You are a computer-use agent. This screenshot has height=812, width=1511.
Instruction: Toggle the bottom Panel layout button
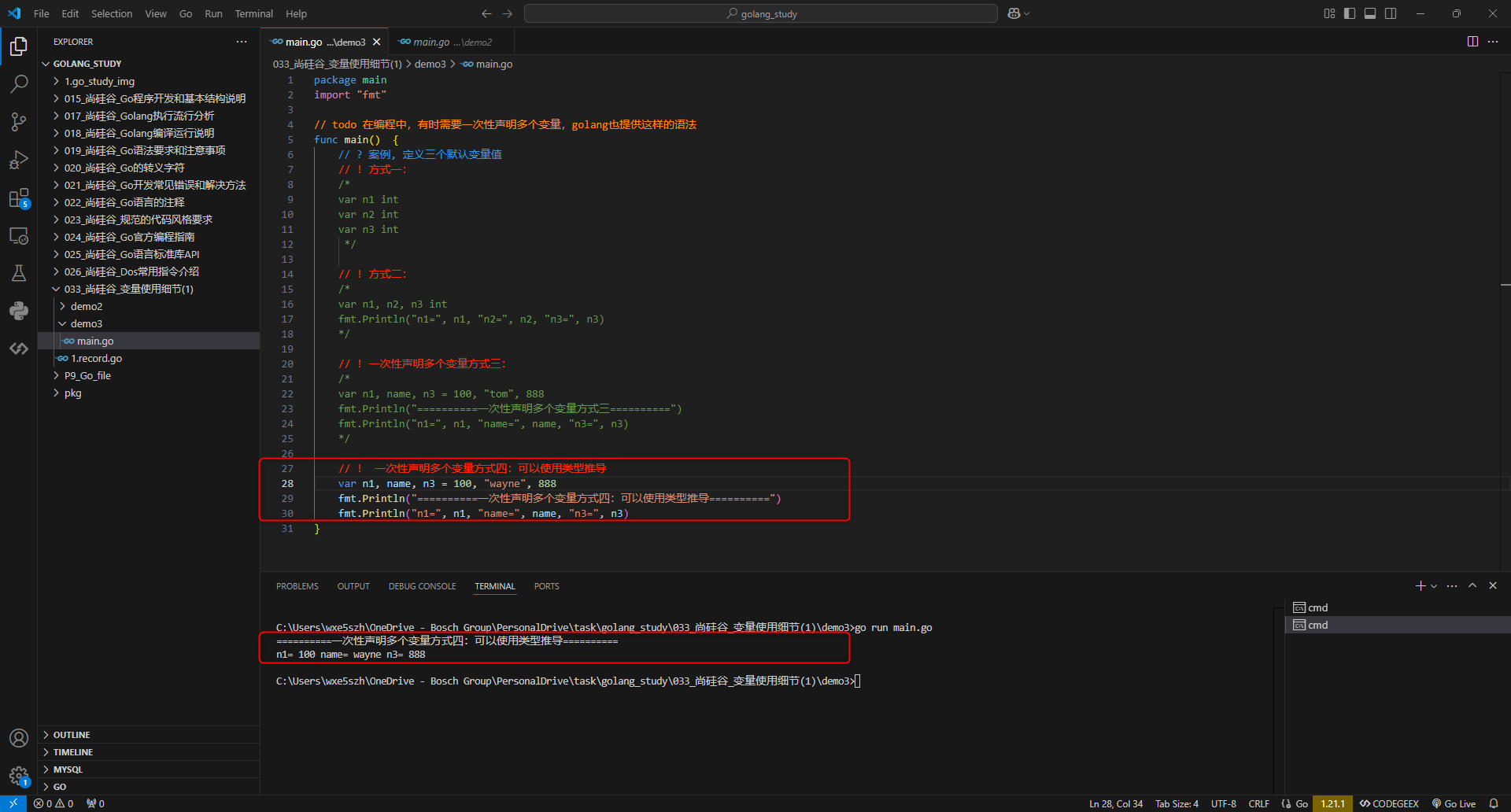click(1370, 13)
